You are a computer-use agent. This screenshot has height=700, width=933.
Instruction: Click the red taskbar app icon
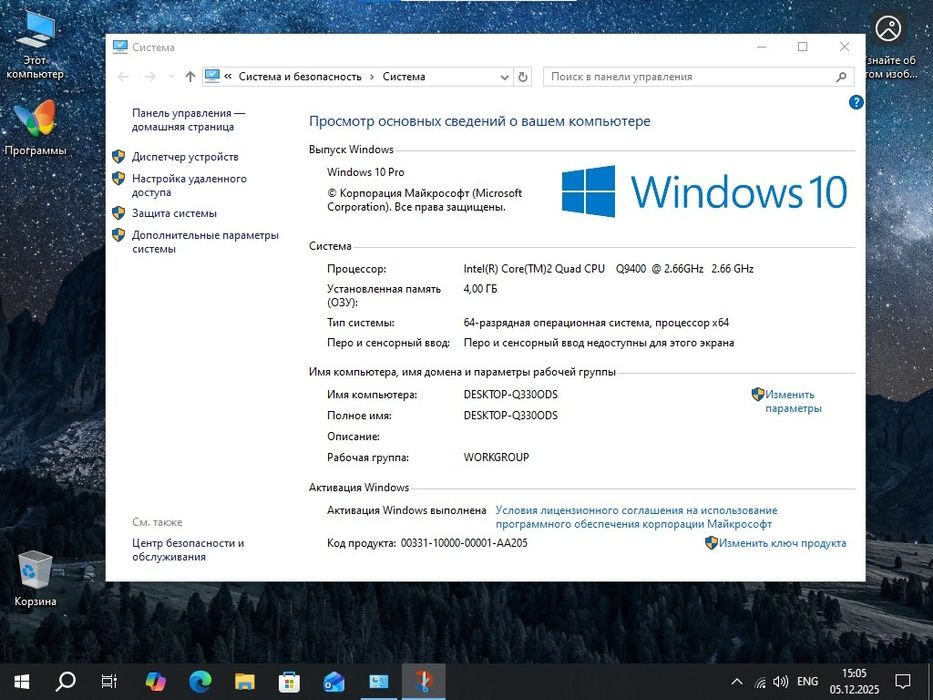click(423, 682)
